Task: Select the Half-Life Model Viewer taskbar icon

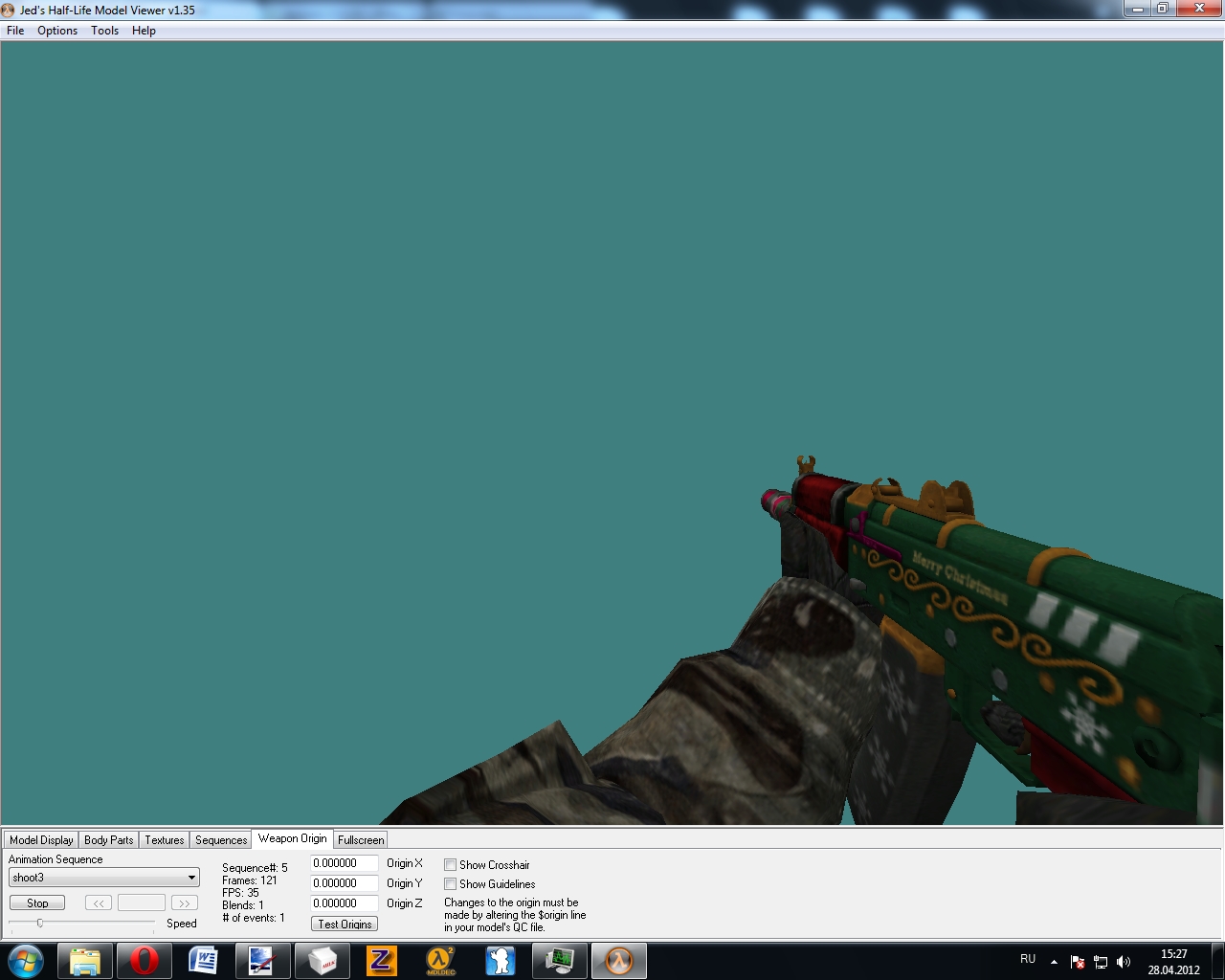Action: pos(619,961)
